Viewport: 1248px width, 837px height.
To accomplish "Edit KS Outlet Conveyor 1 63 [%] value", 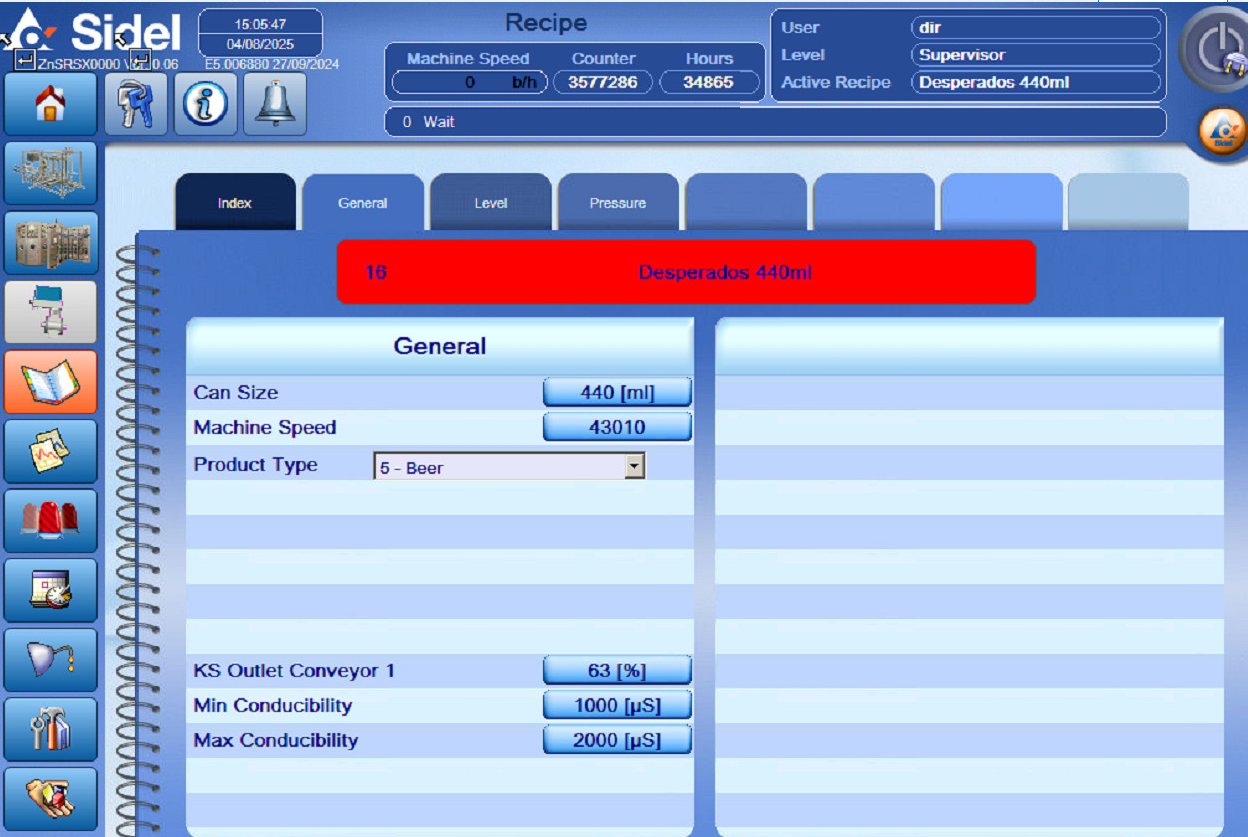I will (617, 671).
